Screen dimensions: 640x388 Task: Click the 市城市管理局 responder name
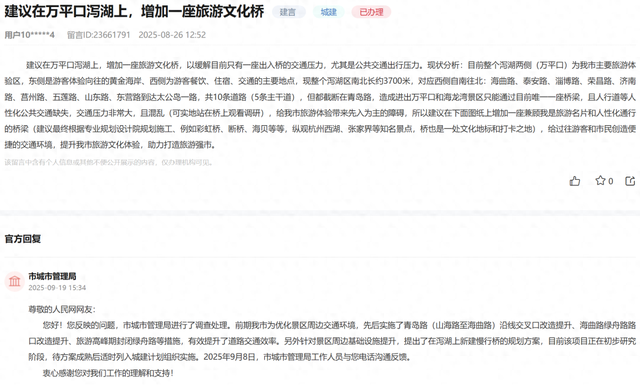click(52, 276)
